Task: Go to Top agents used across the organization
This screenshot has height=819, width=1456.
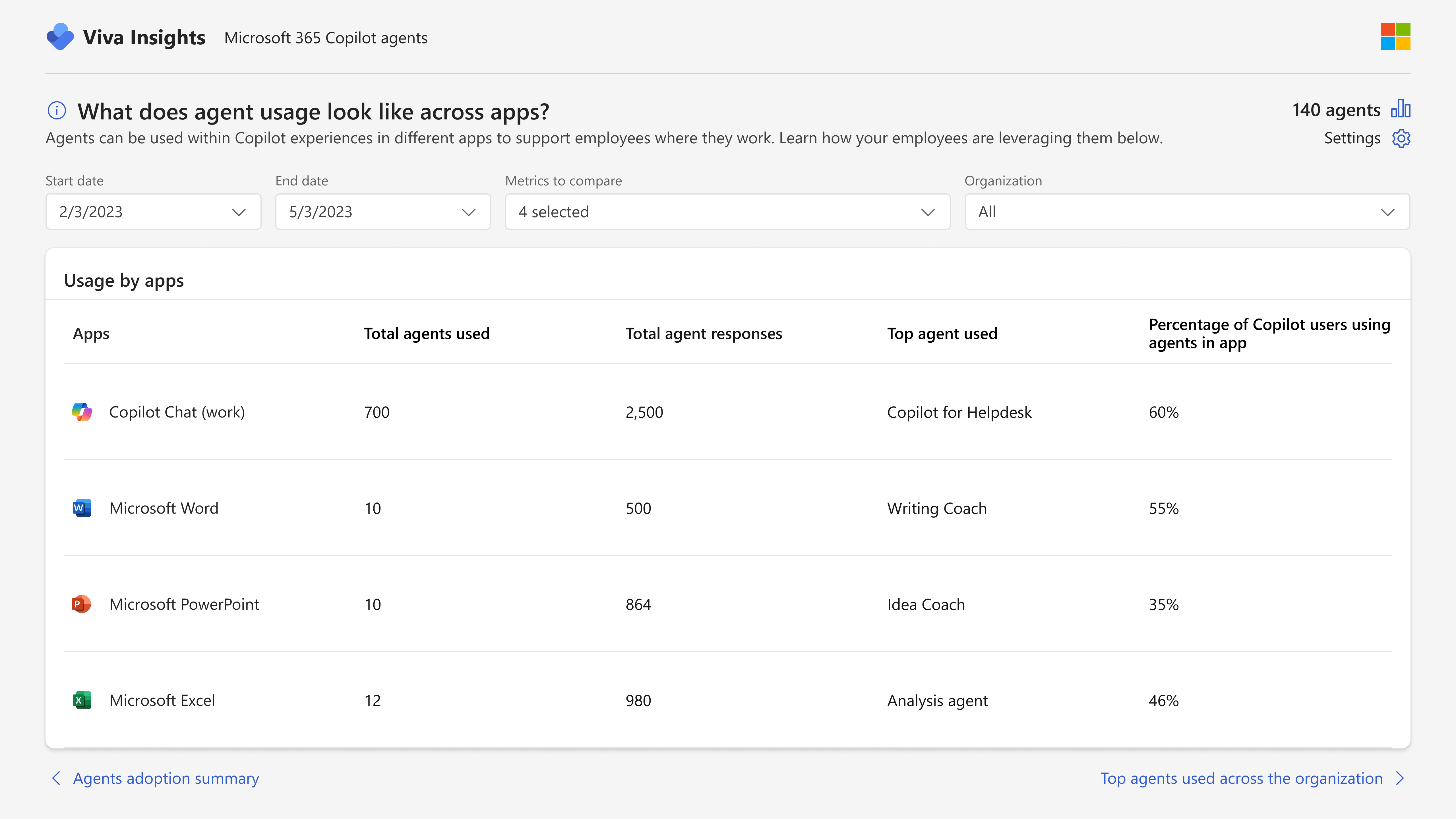Action: tap(1241, 778)
